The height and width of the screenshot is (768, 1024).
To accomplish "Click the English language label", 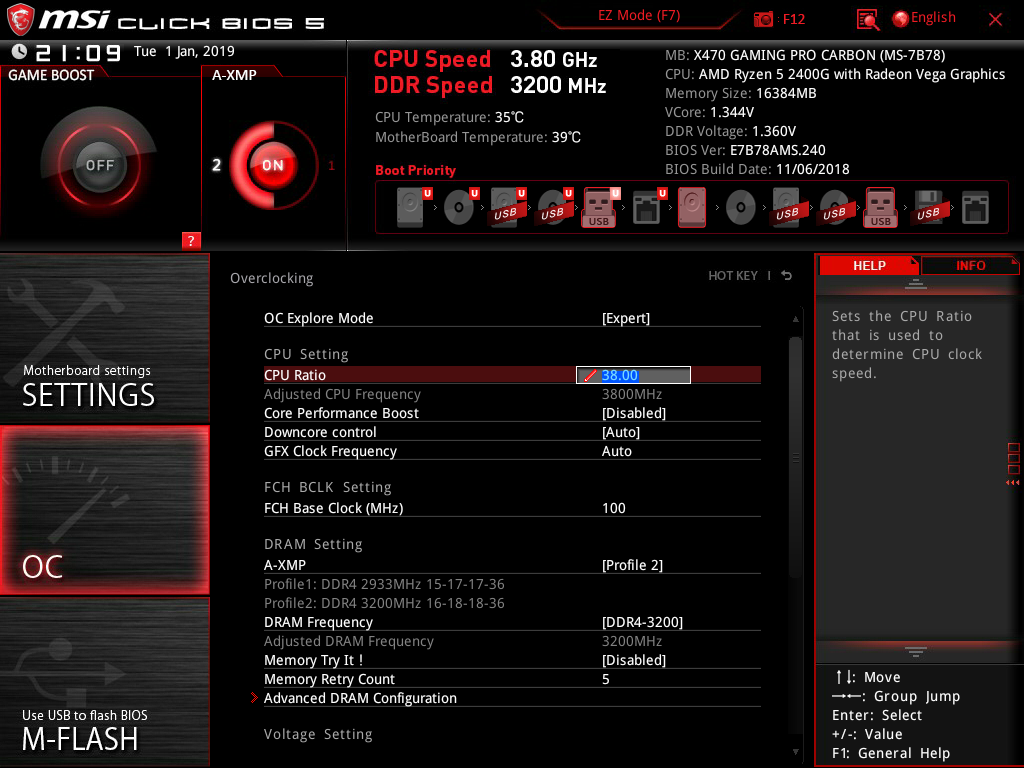I will (933, 18).
